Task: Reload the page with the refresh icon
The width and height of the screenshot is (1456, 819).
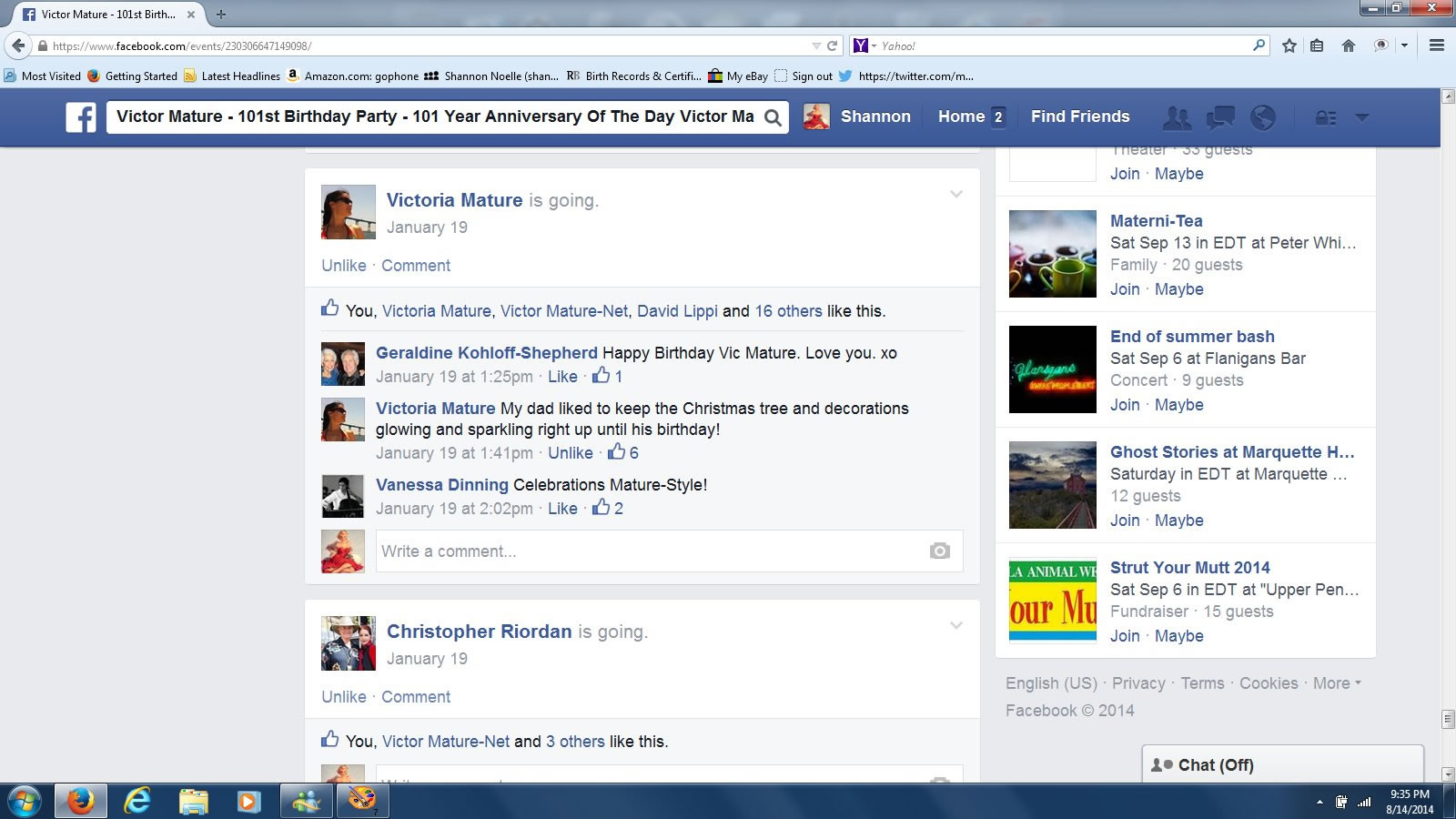Action: (x=832, y=45)
